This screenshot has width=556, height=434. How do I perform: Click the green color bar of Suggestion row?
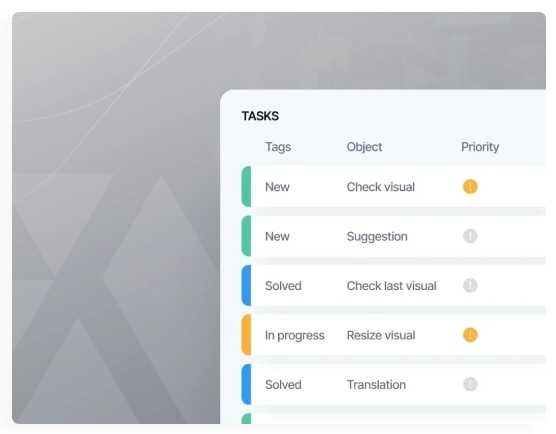coord(246,236)
